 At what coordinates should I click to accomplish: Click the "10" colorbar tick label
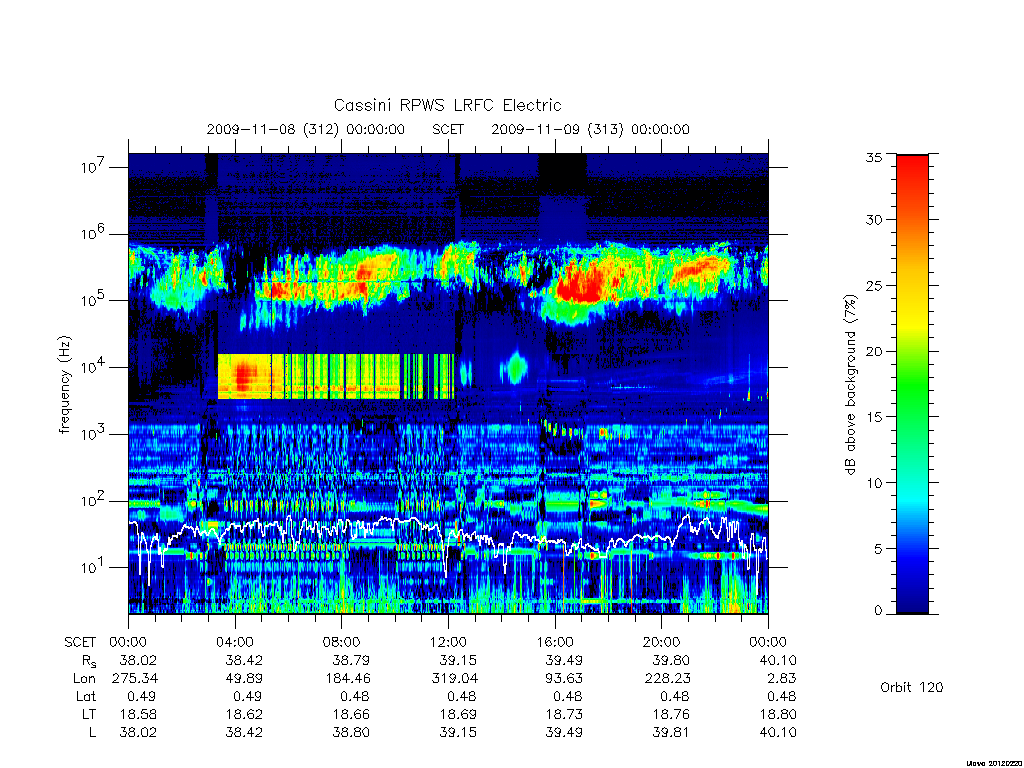[x=873, y=483]
